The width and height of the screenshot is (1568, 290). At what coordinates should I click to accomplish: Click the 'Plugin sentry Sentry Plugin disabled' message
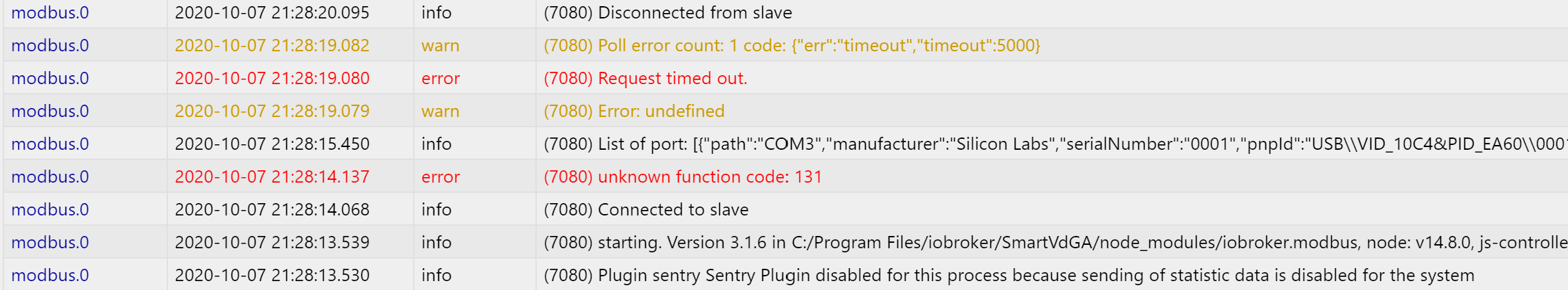[1009, 276]
